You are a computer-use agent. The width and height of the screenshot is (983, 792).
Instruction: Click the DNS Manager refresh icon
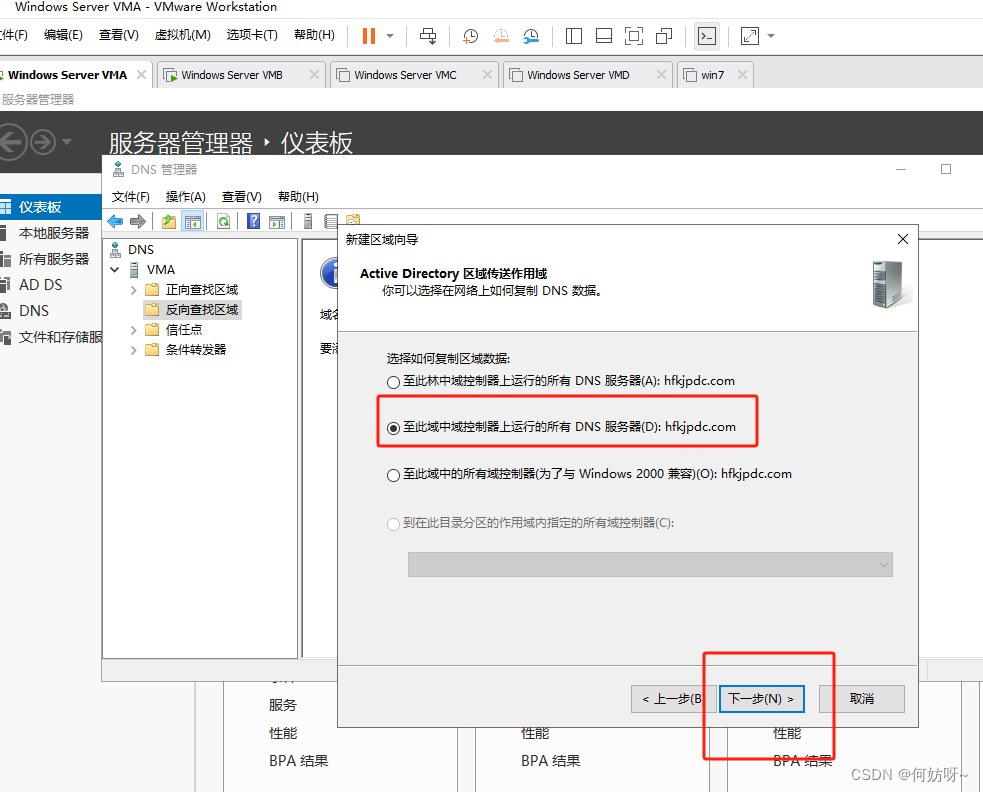tap(223, 222)
